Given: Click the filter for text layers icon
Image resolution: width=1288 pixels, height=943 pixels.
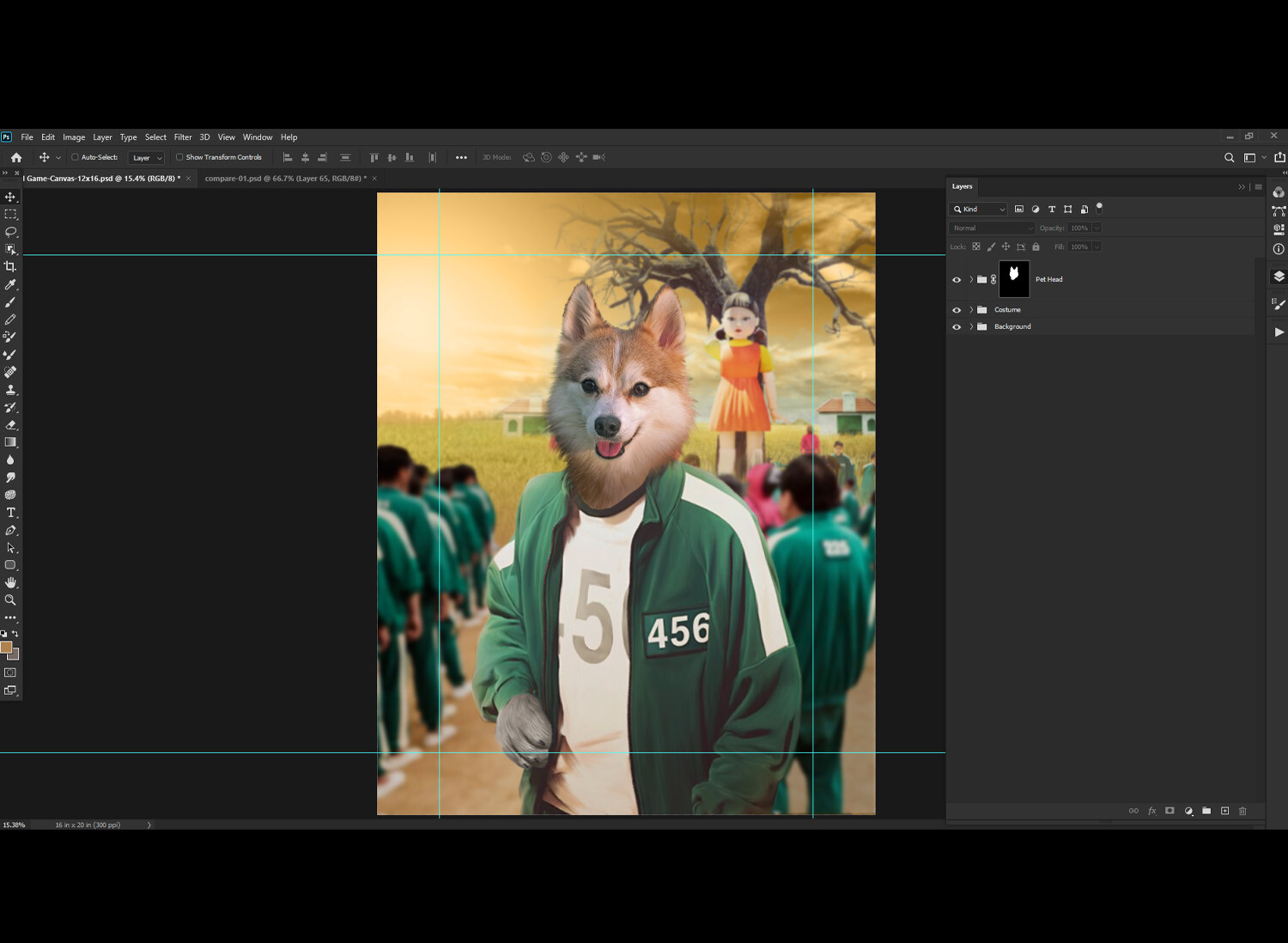Looking at the screenshot, I should [1052, 209].
